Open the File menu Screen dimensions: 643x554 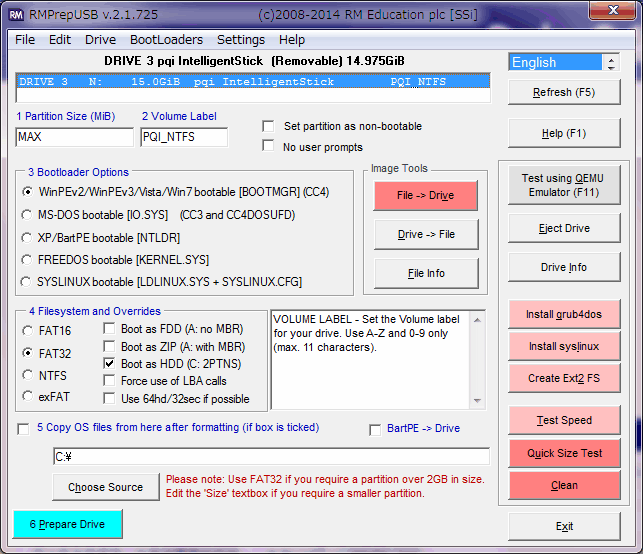click(25, 40)
